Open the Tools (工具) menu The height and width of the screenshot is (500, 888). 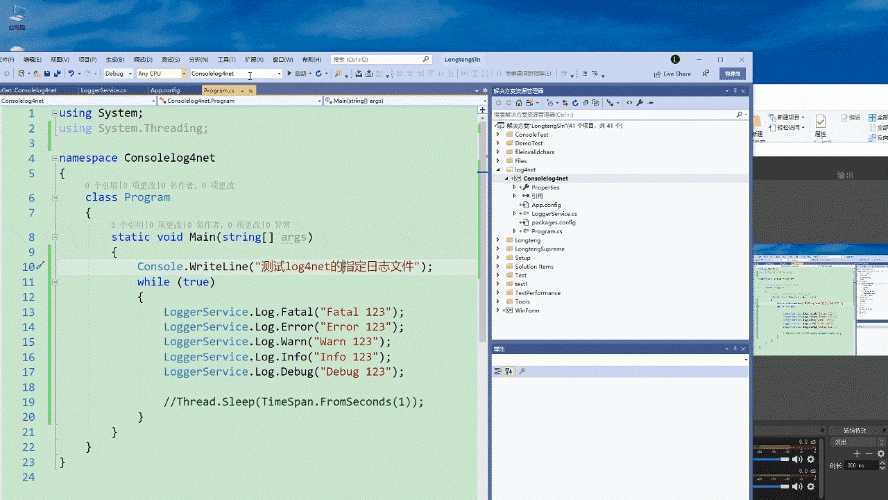pos(227,59)
